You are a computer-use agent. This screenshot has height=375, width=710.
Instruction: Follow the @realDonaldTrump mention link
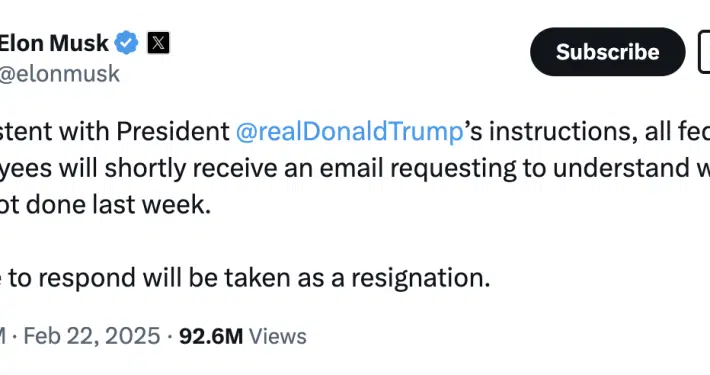349,132
